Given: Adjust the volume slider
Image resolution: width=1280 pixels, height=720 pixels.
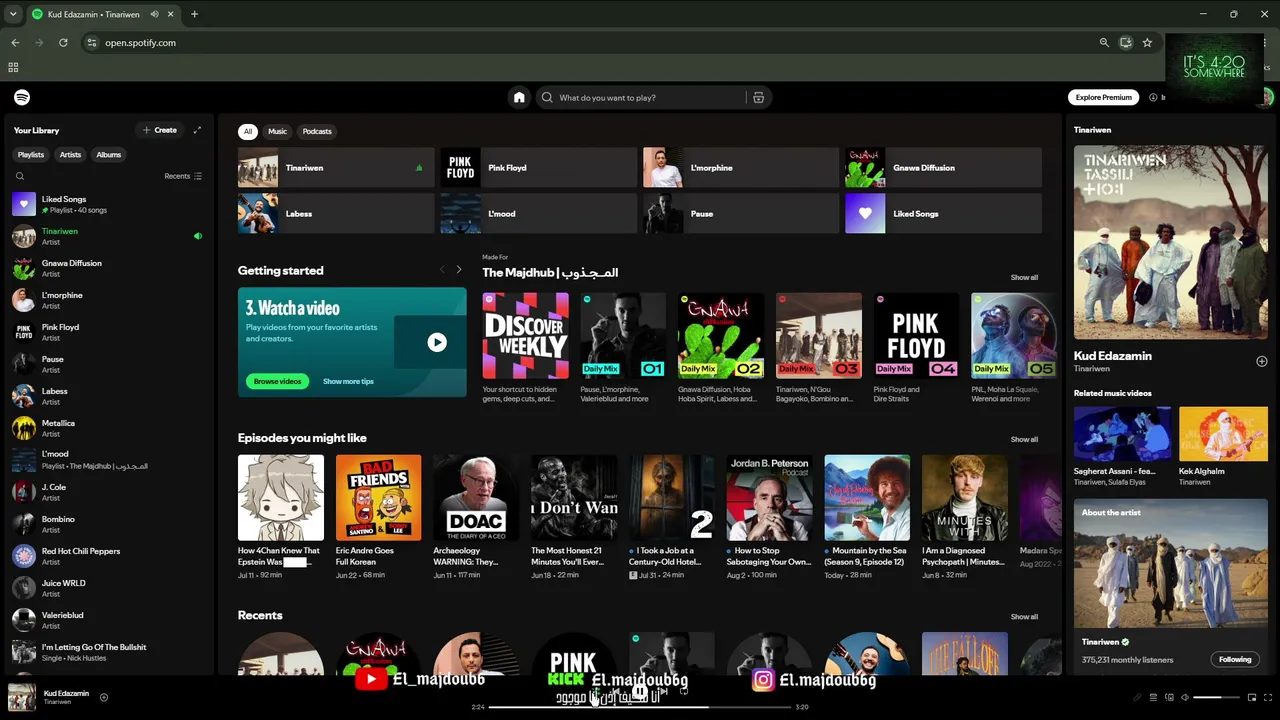Looking at the screenshot, I should pyautogui.click(x=1216, y=697).
